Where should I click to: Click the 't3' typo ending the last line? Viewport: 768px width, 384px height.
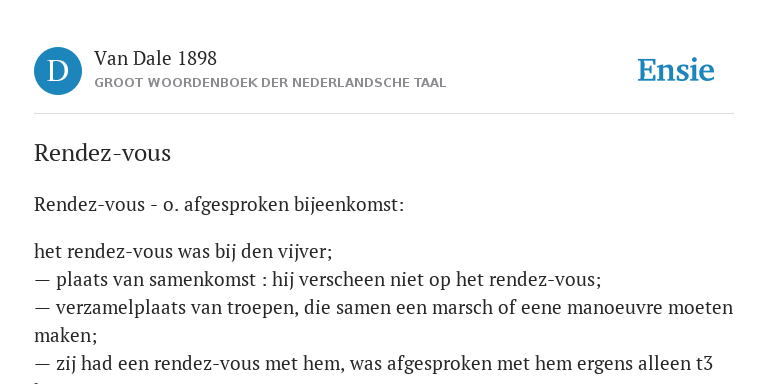click(x=704, y=364)
